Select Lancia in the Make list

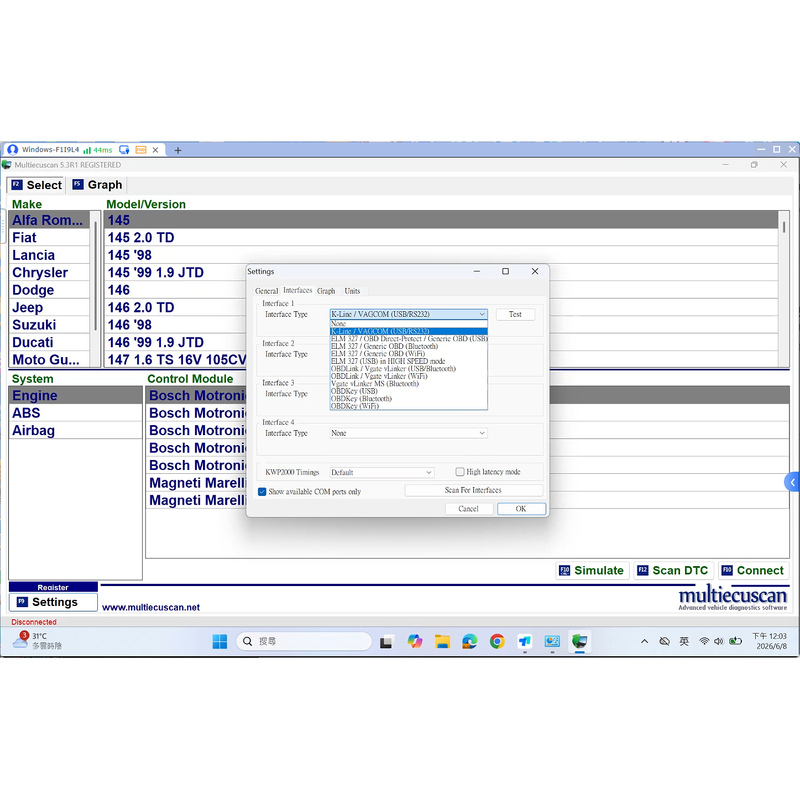[49, 255]
